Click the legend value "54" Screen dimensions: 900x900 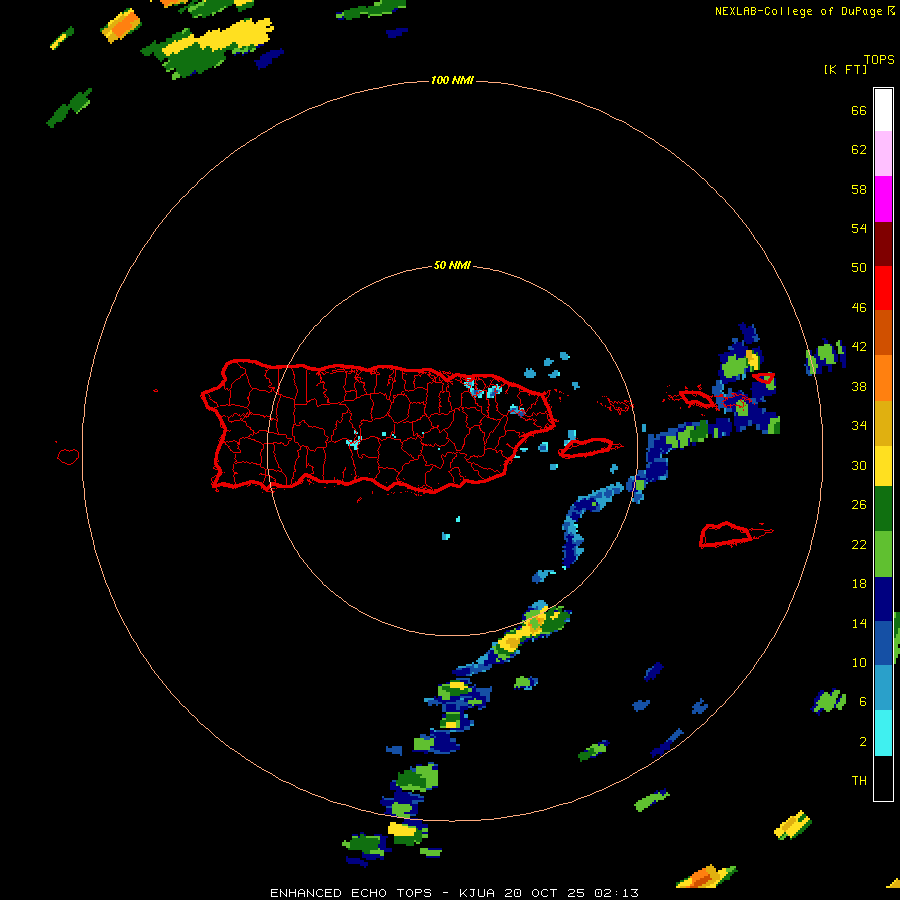pyautogui.click(x=859, y=228)
